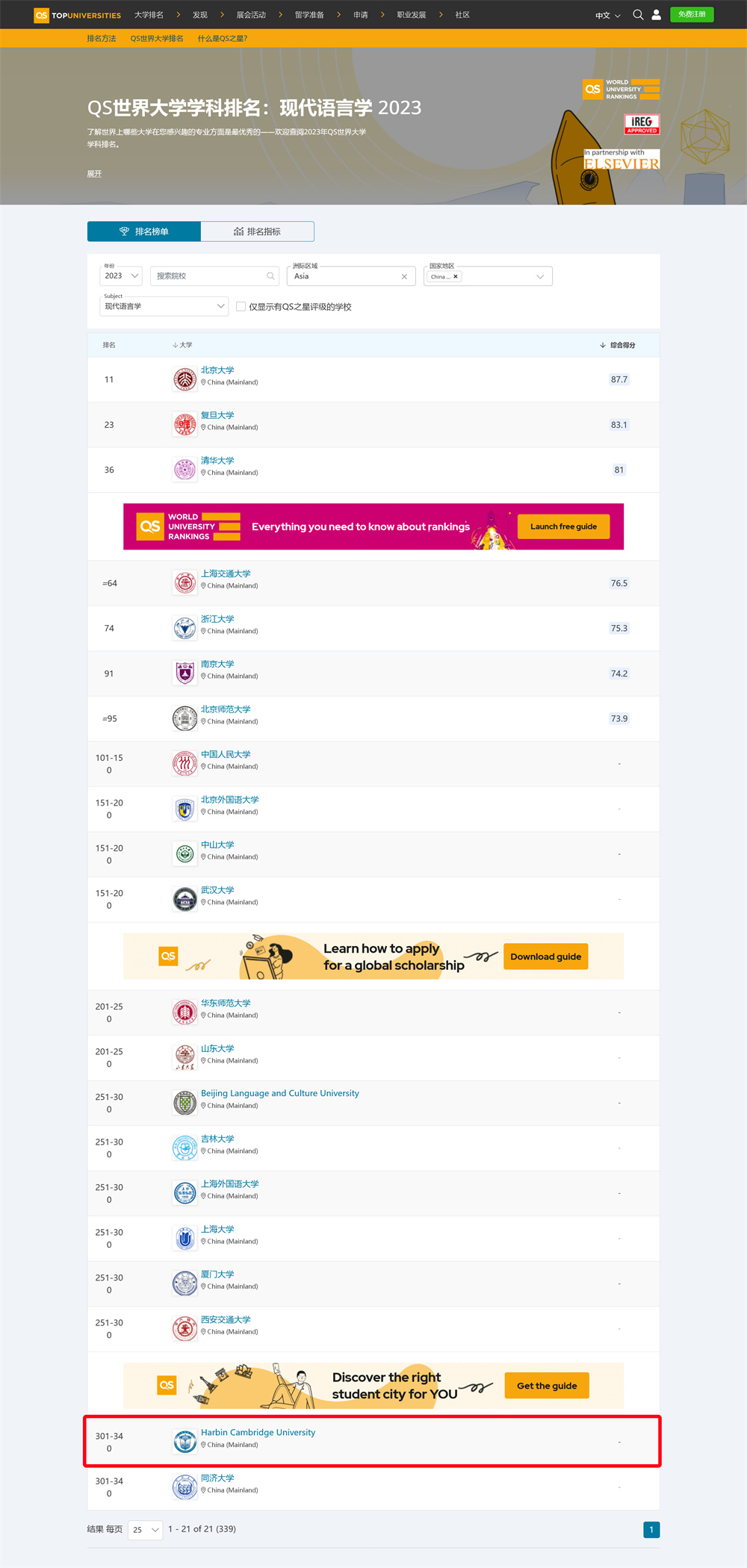Remove the China country tag
Image resolution: width=747 pixels, height=1568 pixels.
(456, 276)
